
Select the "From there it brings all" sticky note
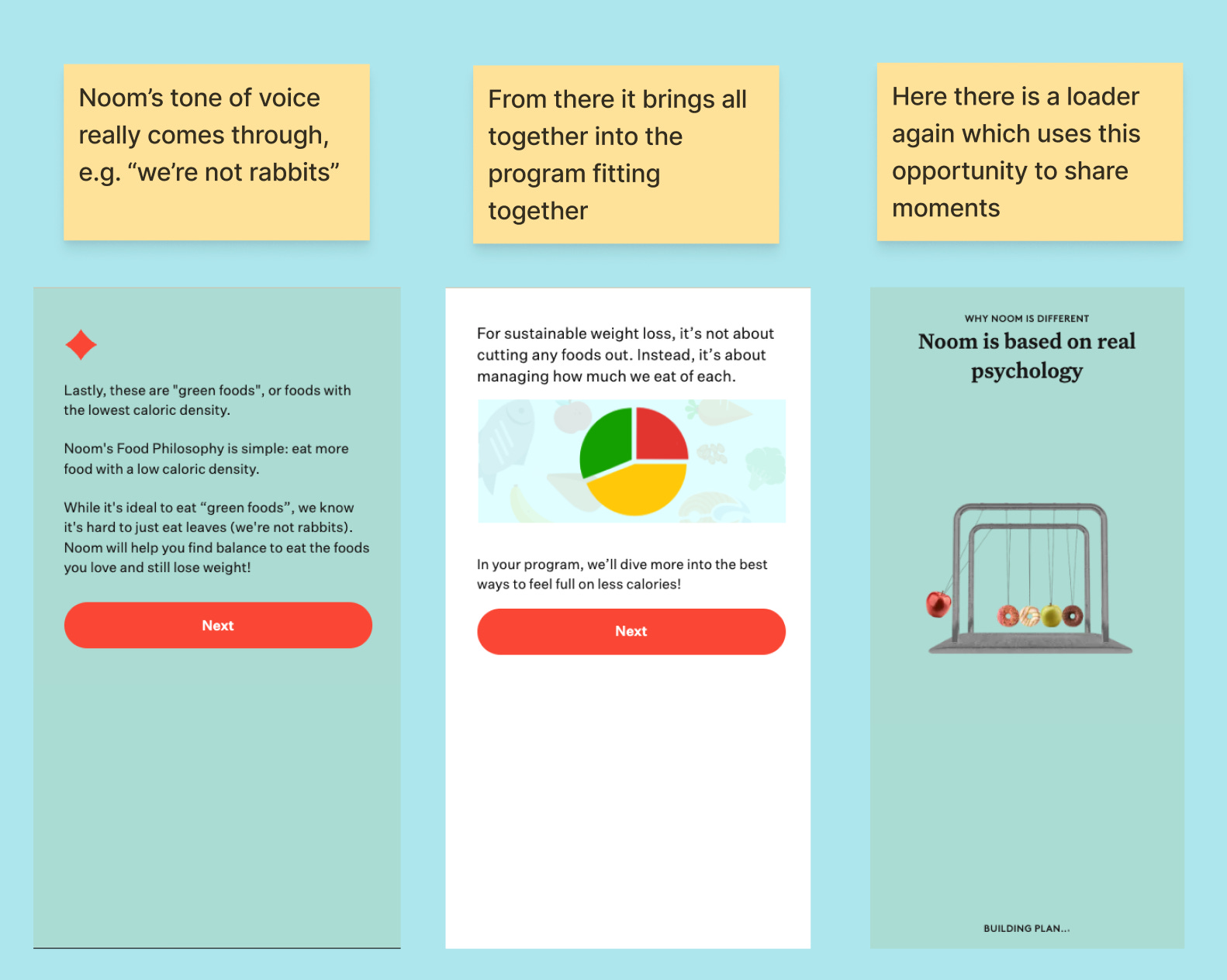click(x=626, y=154)
